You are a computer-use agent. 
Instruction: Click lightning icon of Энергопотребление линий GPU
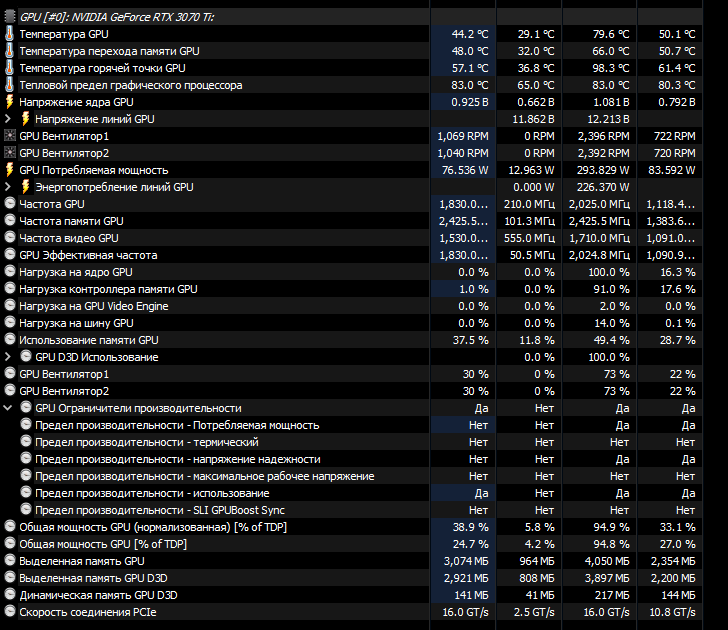tap(26, 187)
